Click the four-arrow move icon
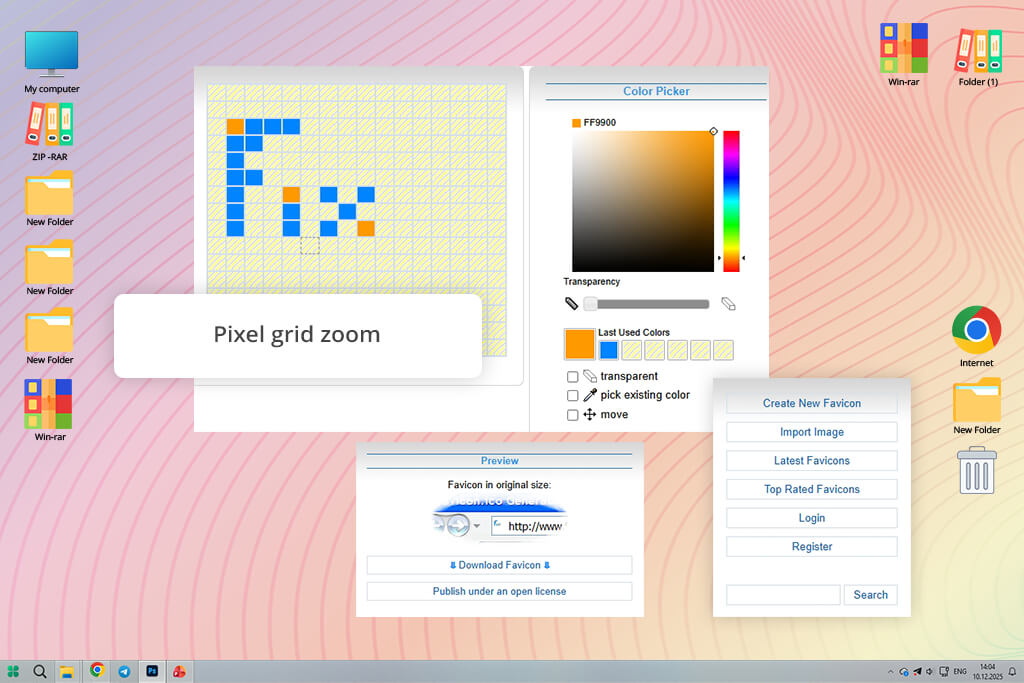This screenshot has height=683, width=1024. [x=590, y=414]
